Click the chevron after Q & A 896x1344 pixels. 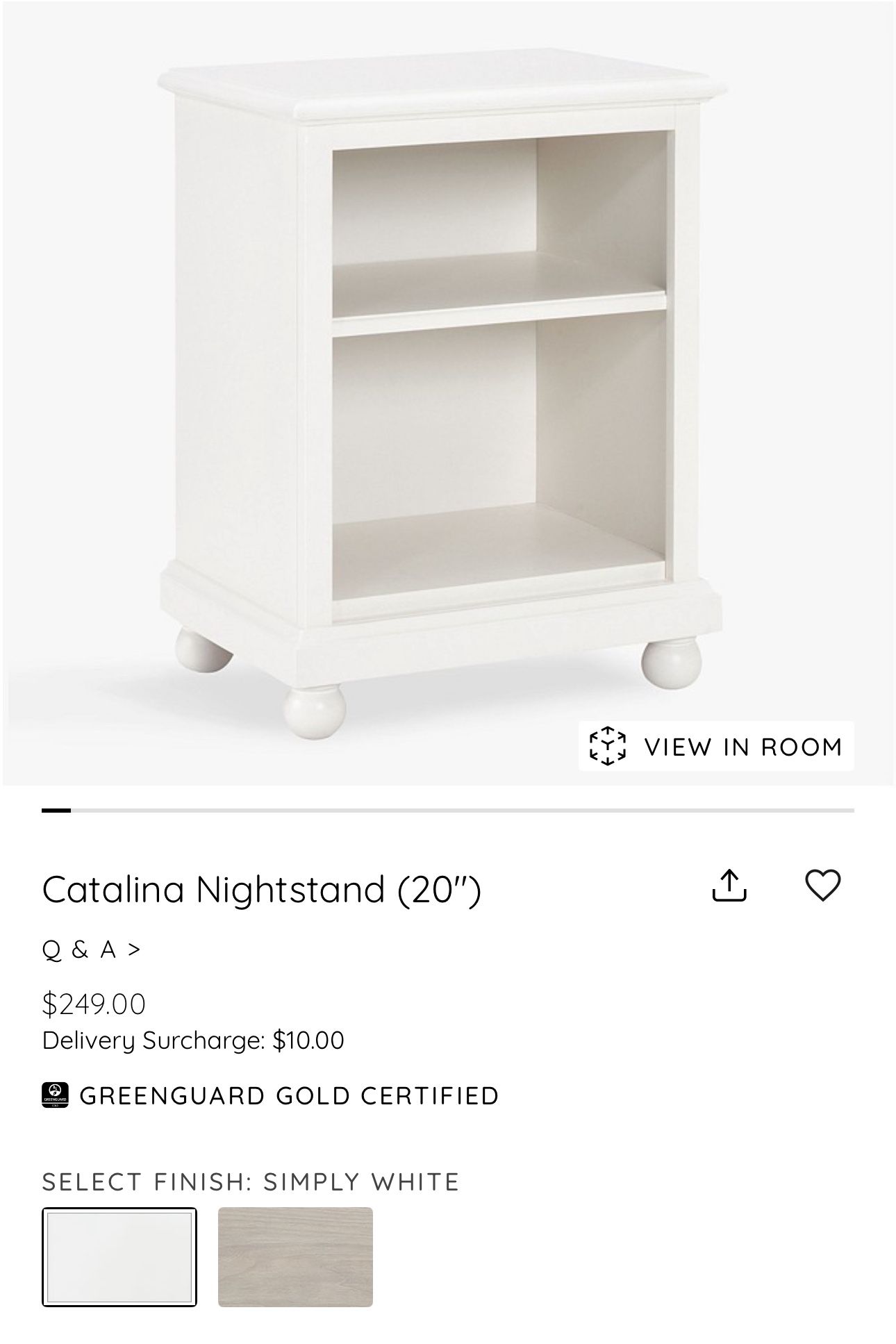tap(135, 949)
